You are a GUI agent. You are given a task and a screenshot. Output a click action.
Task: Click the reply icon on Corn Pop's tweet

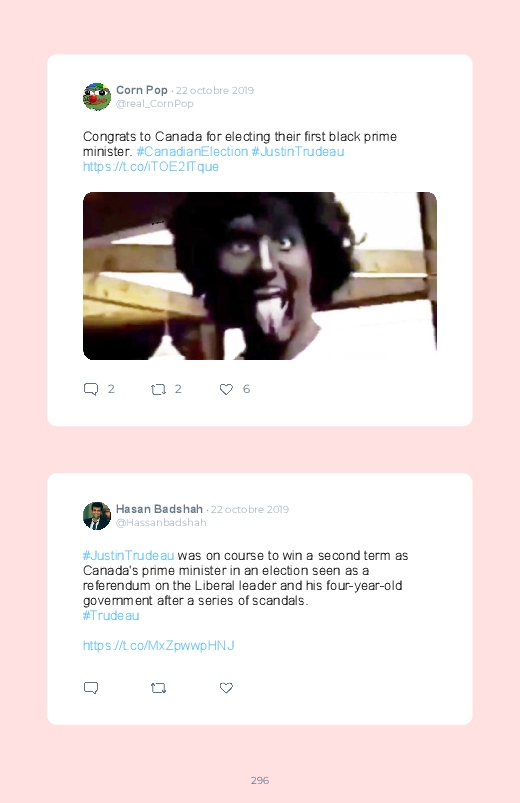click(91, 389)
